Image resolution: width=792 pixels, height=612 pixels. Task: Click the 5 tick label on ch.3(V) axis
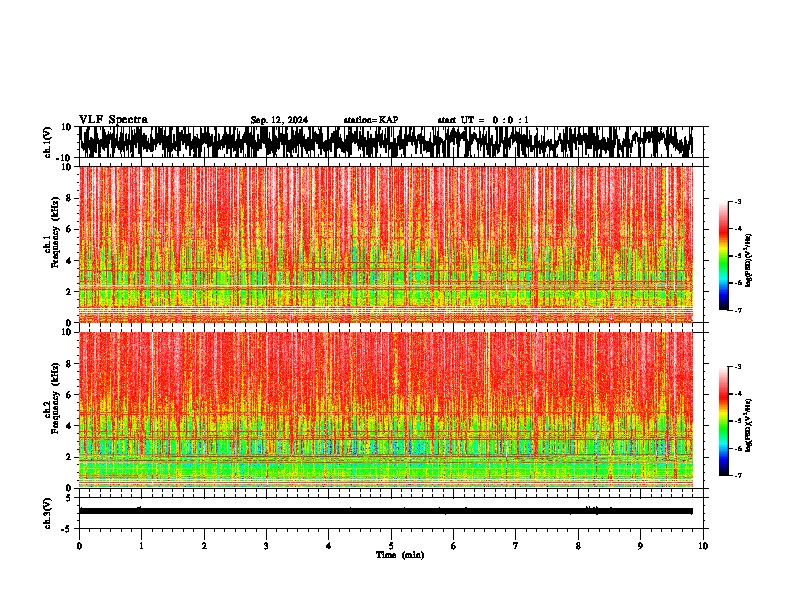pyautogui.click(x=69, y=498)
